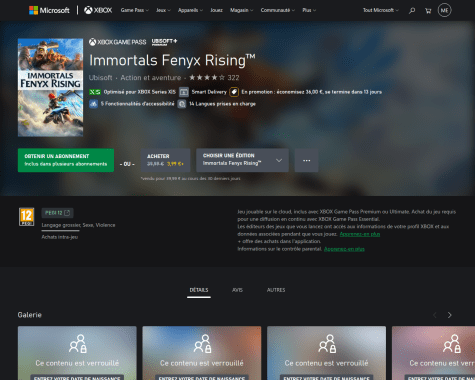The image size is (475, 380).
Task: Click the Acheter button
Action: (165, 160)
